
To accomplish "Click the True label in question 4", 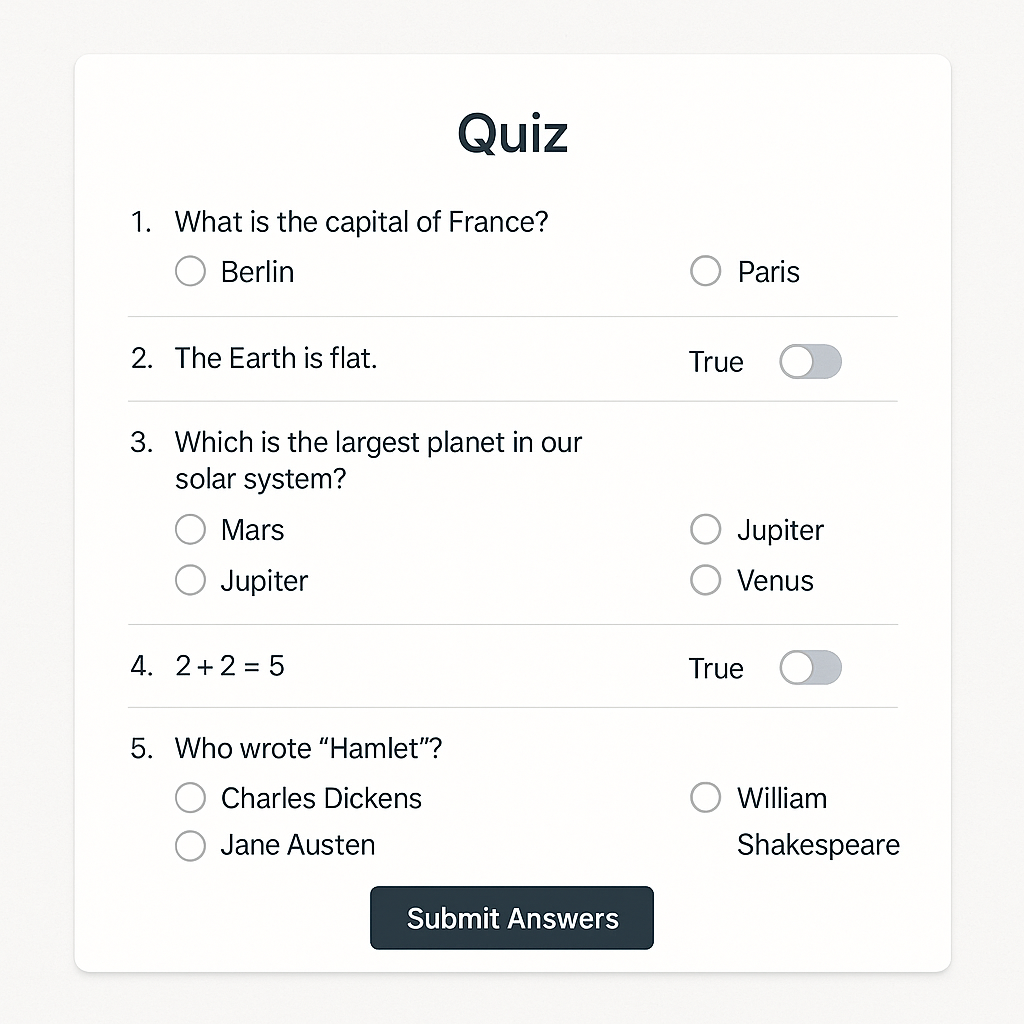I will point(716,668).
